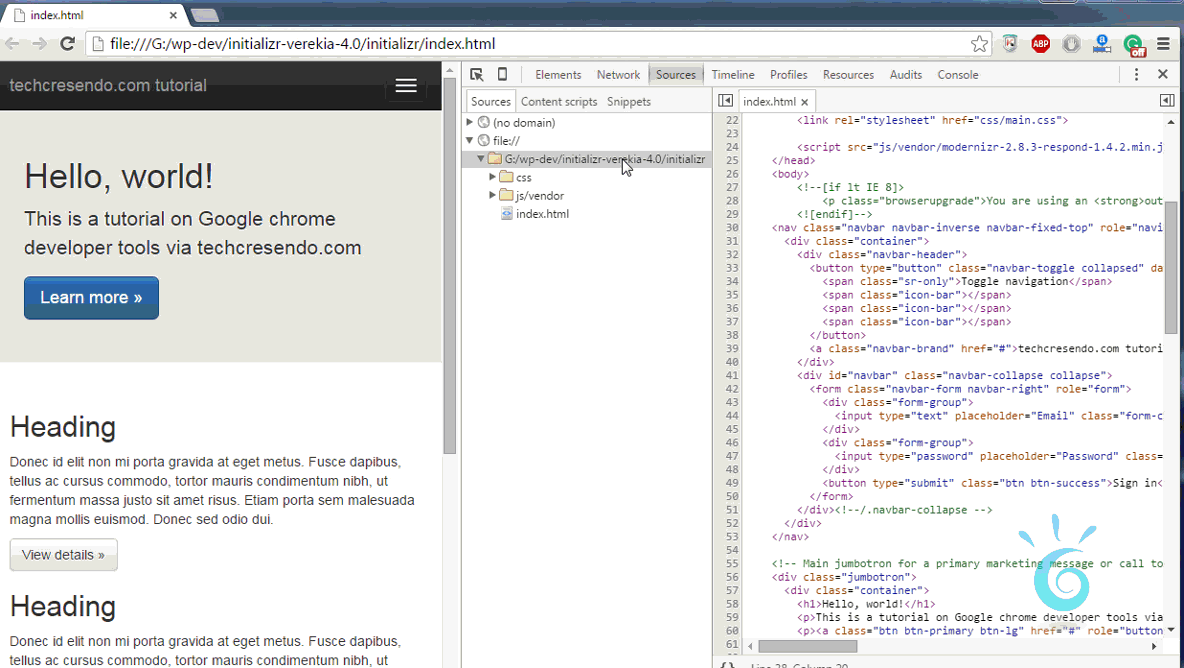Hide the navigator sidebar with the toggle icon
Viewport: 1184px width, 668px height.
(x=726, y=100)
